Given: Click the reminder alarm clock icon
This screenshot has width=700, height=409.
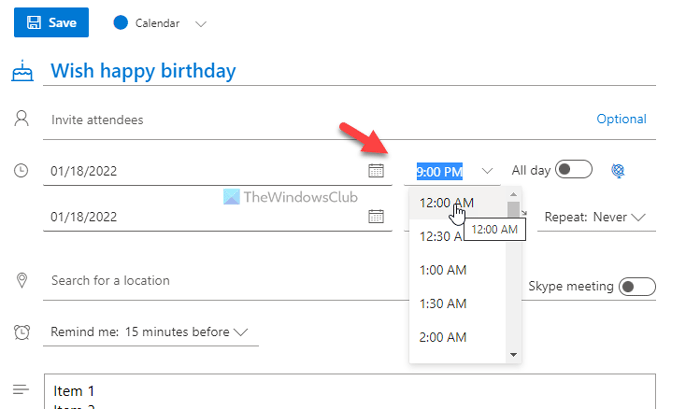Looking at the screenshot, I should tap(21, 331).
